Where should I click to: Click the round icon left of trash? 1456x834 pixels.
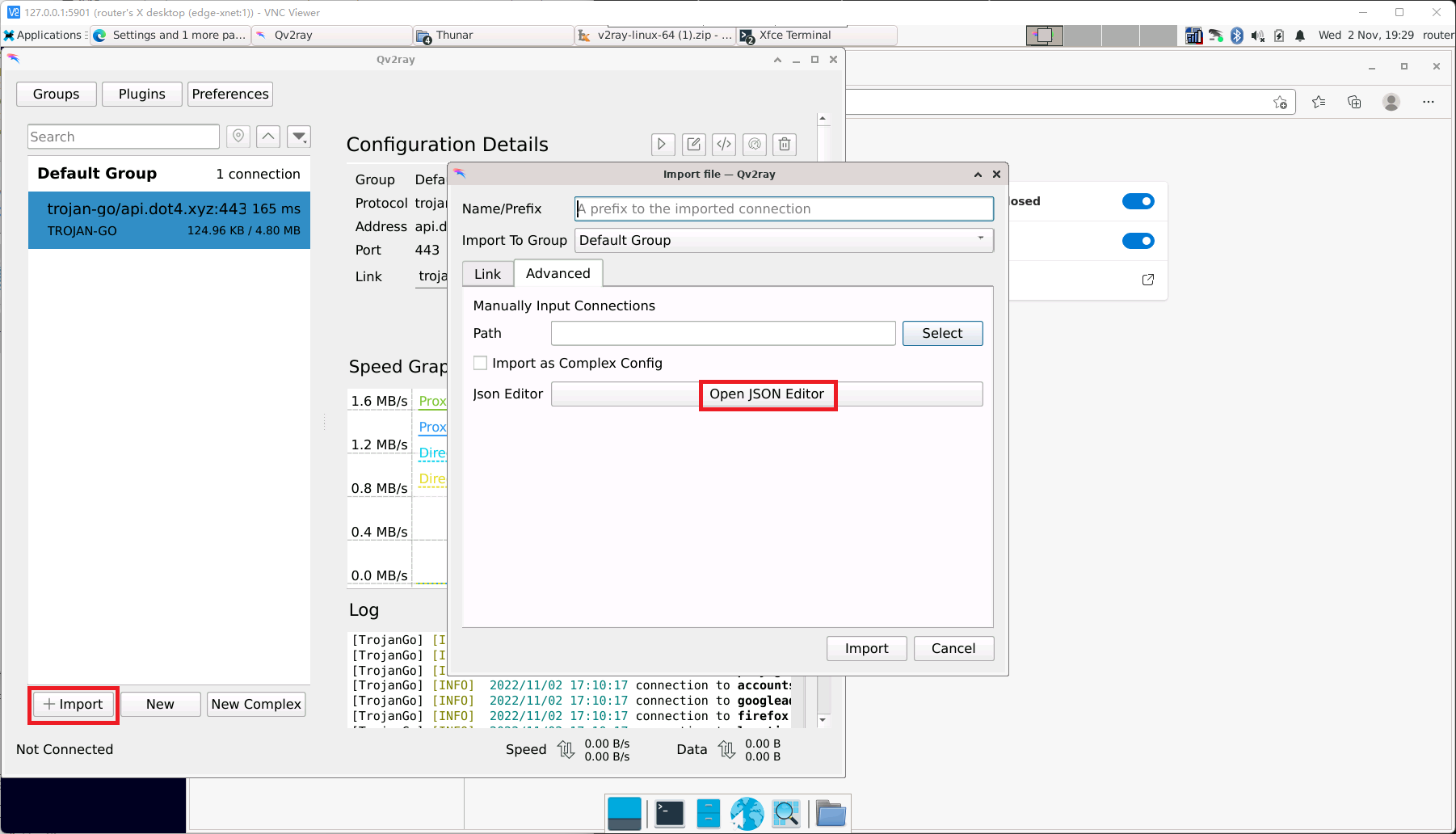click(755, 145)
